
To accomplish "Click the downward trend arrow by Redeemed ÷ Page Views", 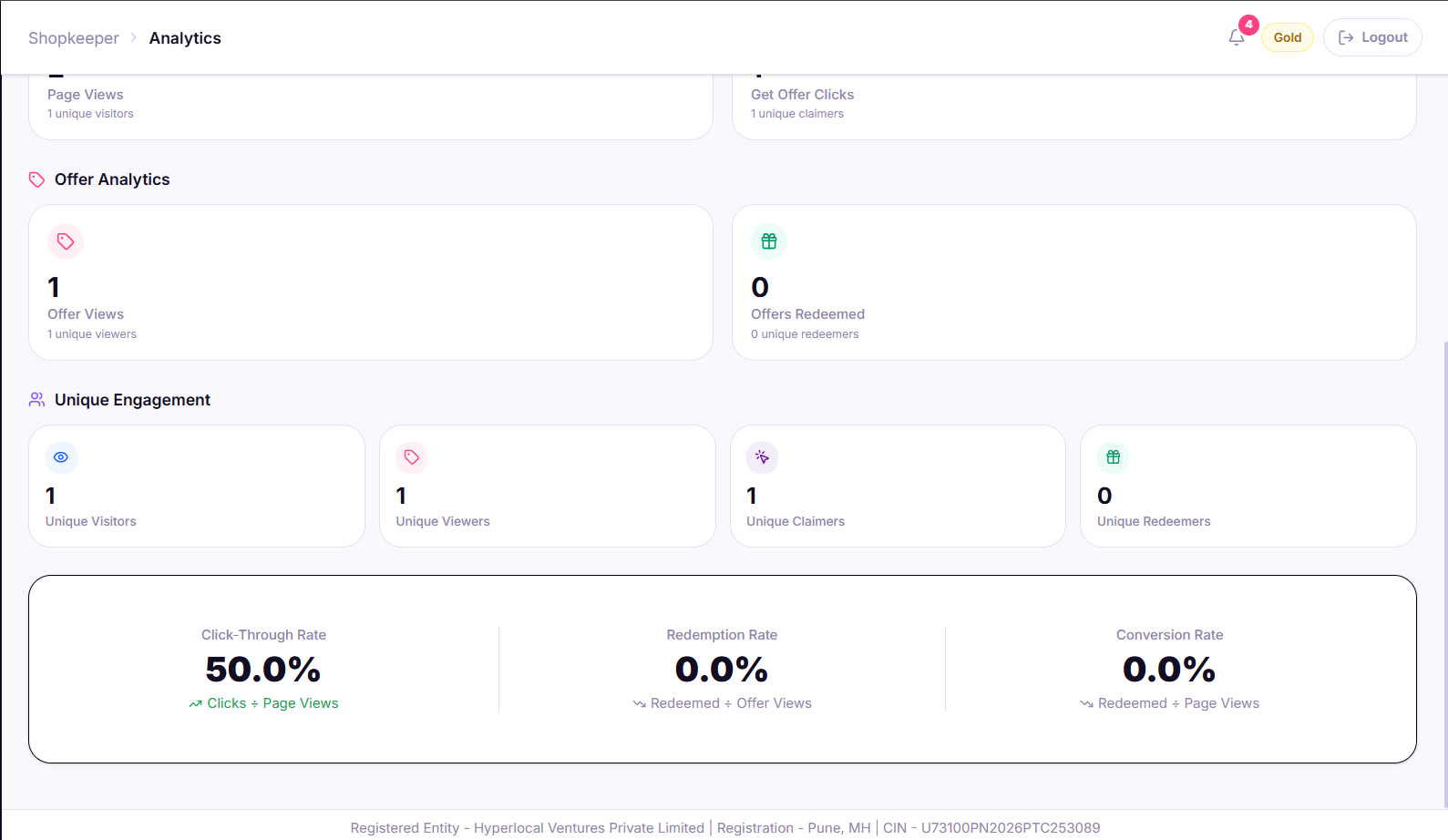I will point(1086,704).
